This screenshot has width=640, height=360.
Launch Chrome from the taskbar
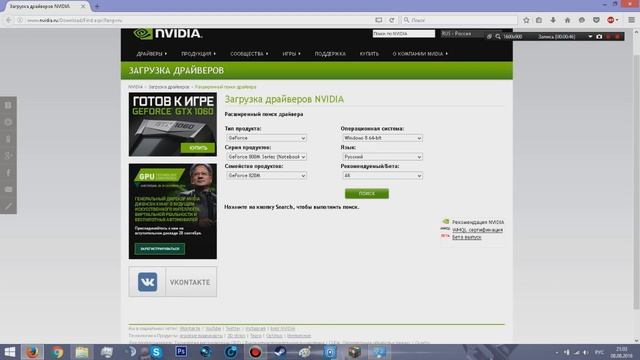pyautogui.click(x=57, y=352)
